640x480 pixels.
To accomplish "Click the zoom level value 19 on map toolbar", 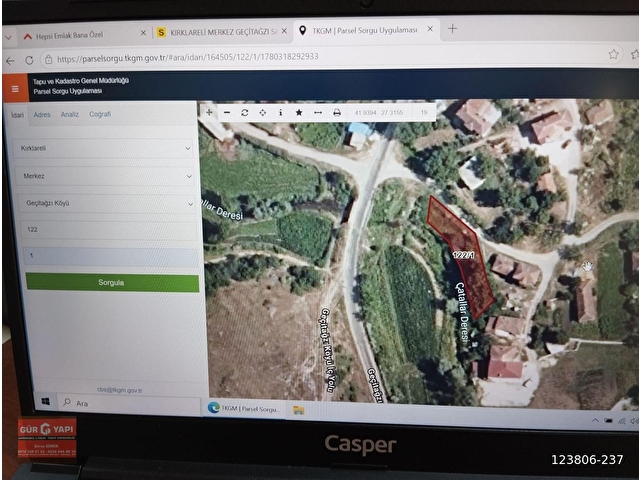I will tap(424, 112).
